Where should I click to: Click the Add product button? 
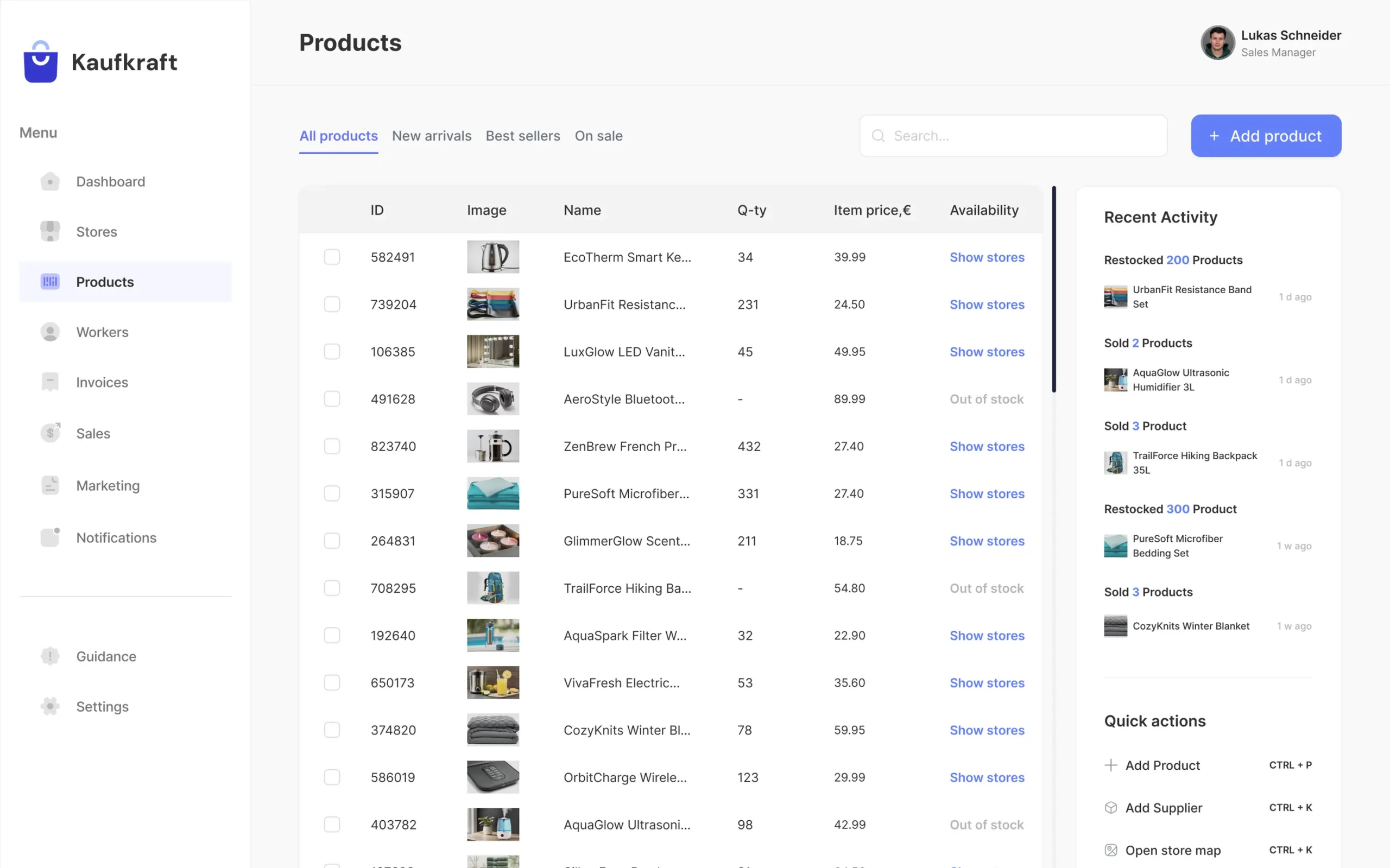point(1266,136)
